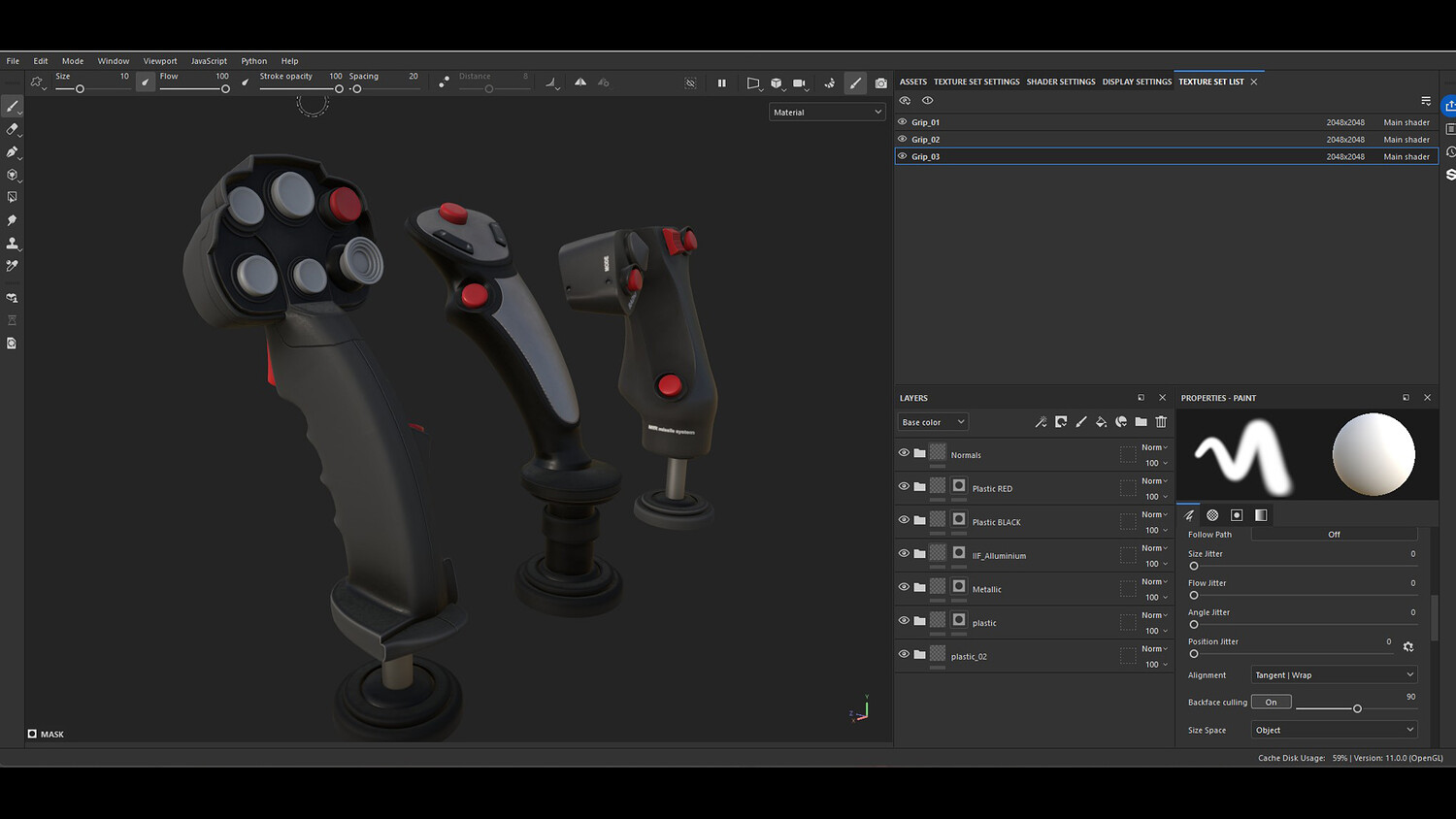
Task: Hide the Metallic layer
Action: tap(904, 587)
